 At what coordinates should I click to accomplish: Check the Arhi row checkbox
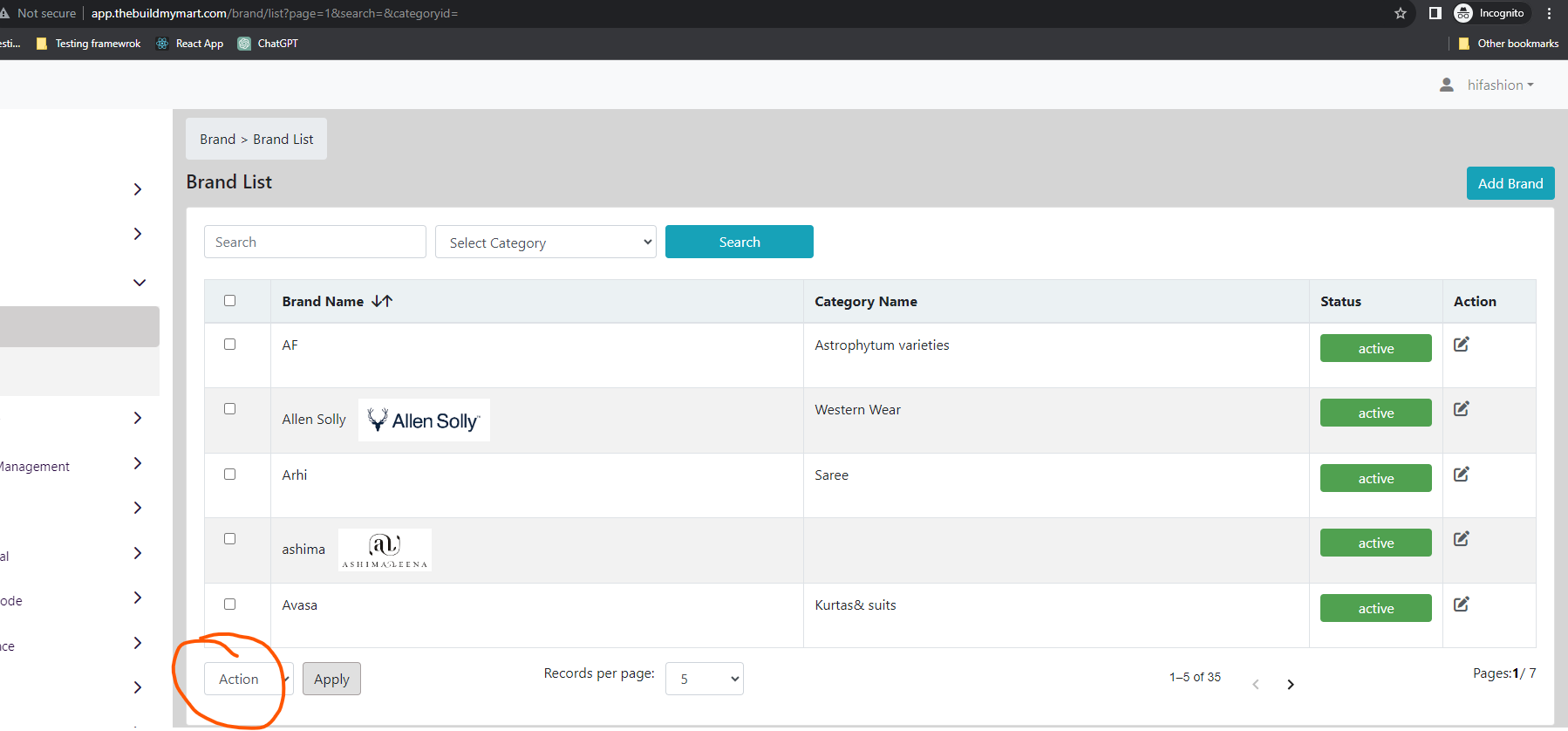[230, 475]
